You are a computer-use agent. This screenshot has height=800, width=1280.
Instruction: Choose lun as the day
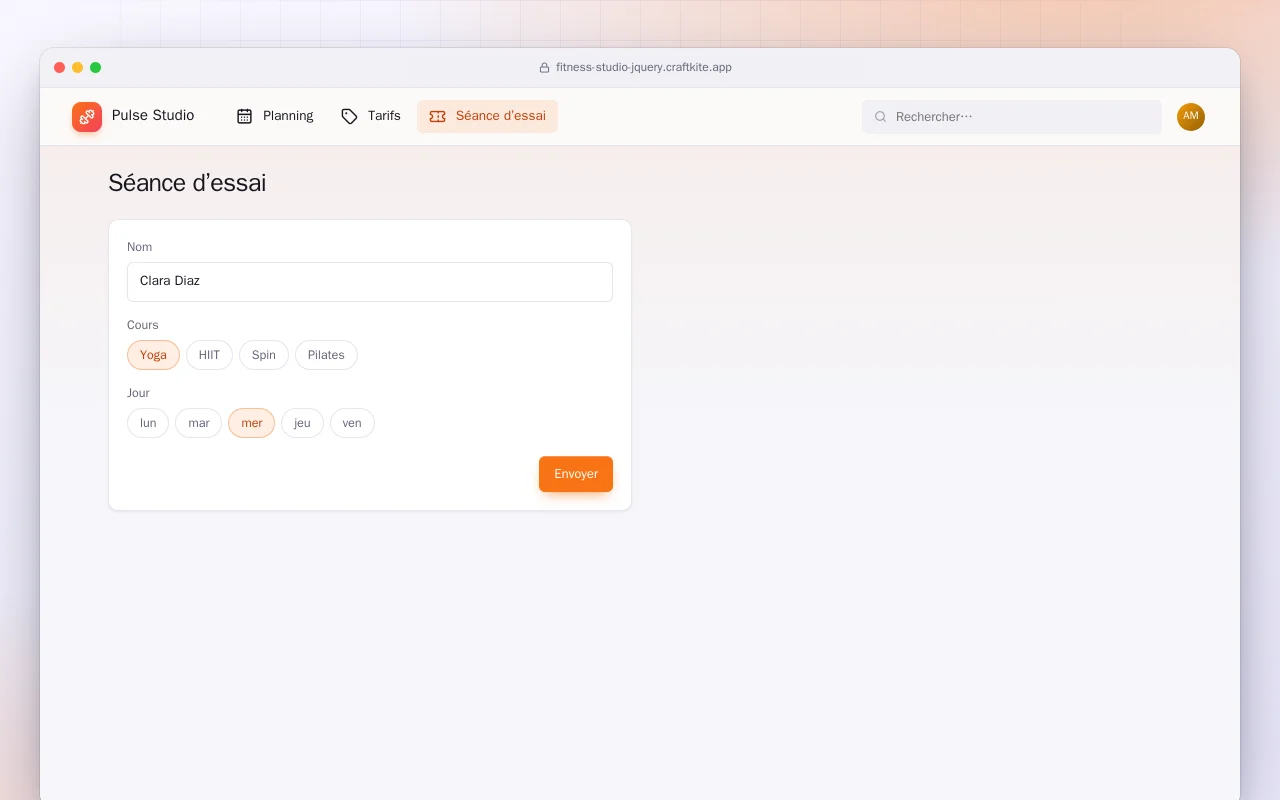(148, 423)
